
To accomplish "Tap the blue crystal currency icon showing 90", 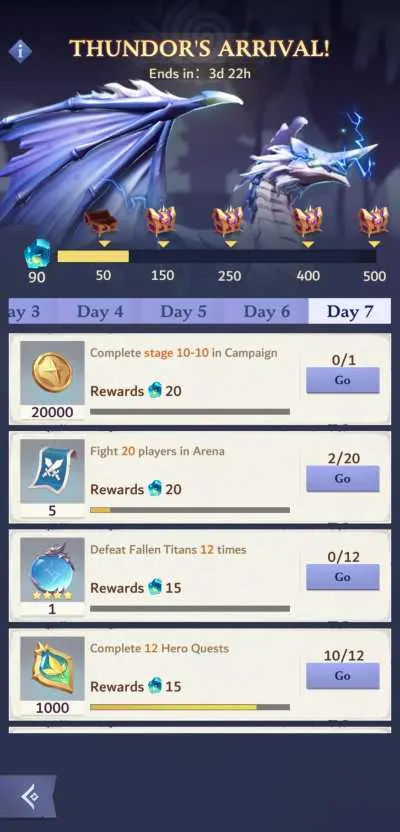I will [38, 254].
